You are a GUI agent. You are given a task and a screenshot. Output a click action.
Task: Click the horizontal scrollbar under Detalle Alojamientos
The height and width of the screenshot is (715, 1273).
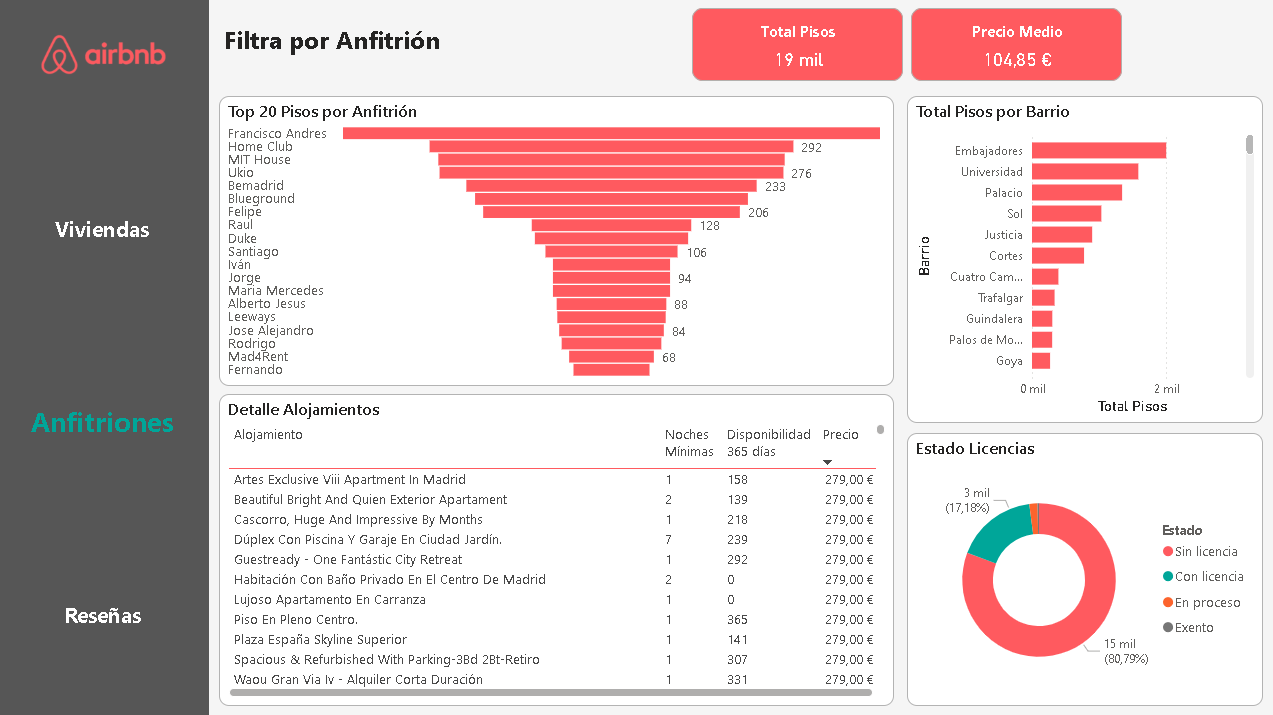[550, 692]
